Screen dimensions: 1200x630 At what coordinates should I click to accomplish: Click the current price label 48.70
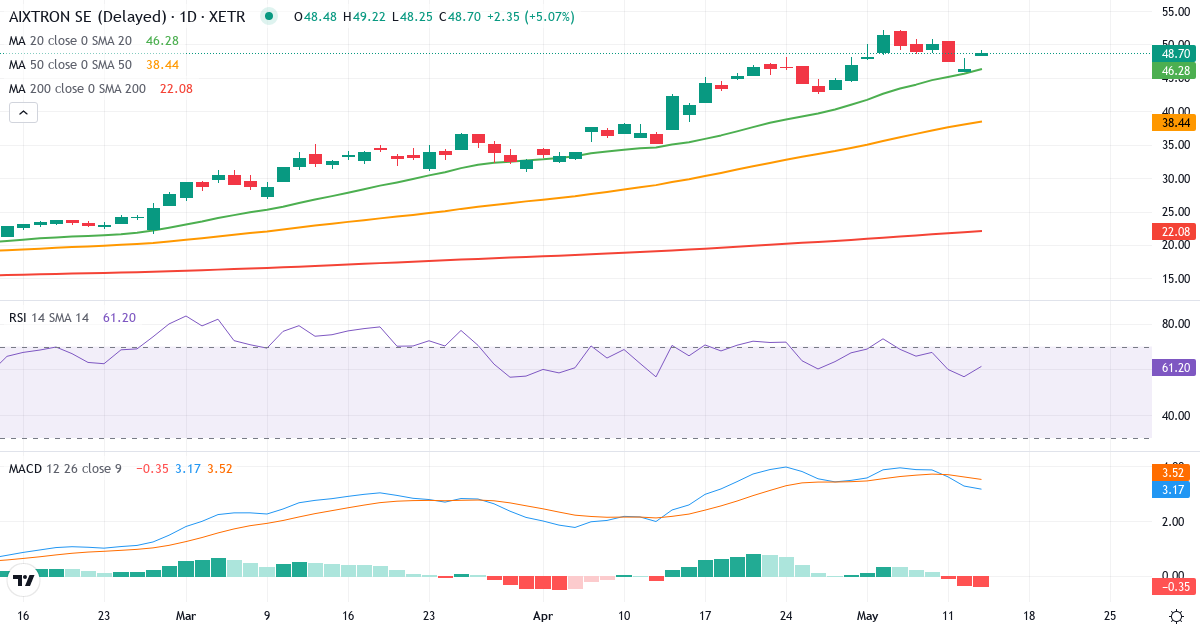(x=1175, y=54)
